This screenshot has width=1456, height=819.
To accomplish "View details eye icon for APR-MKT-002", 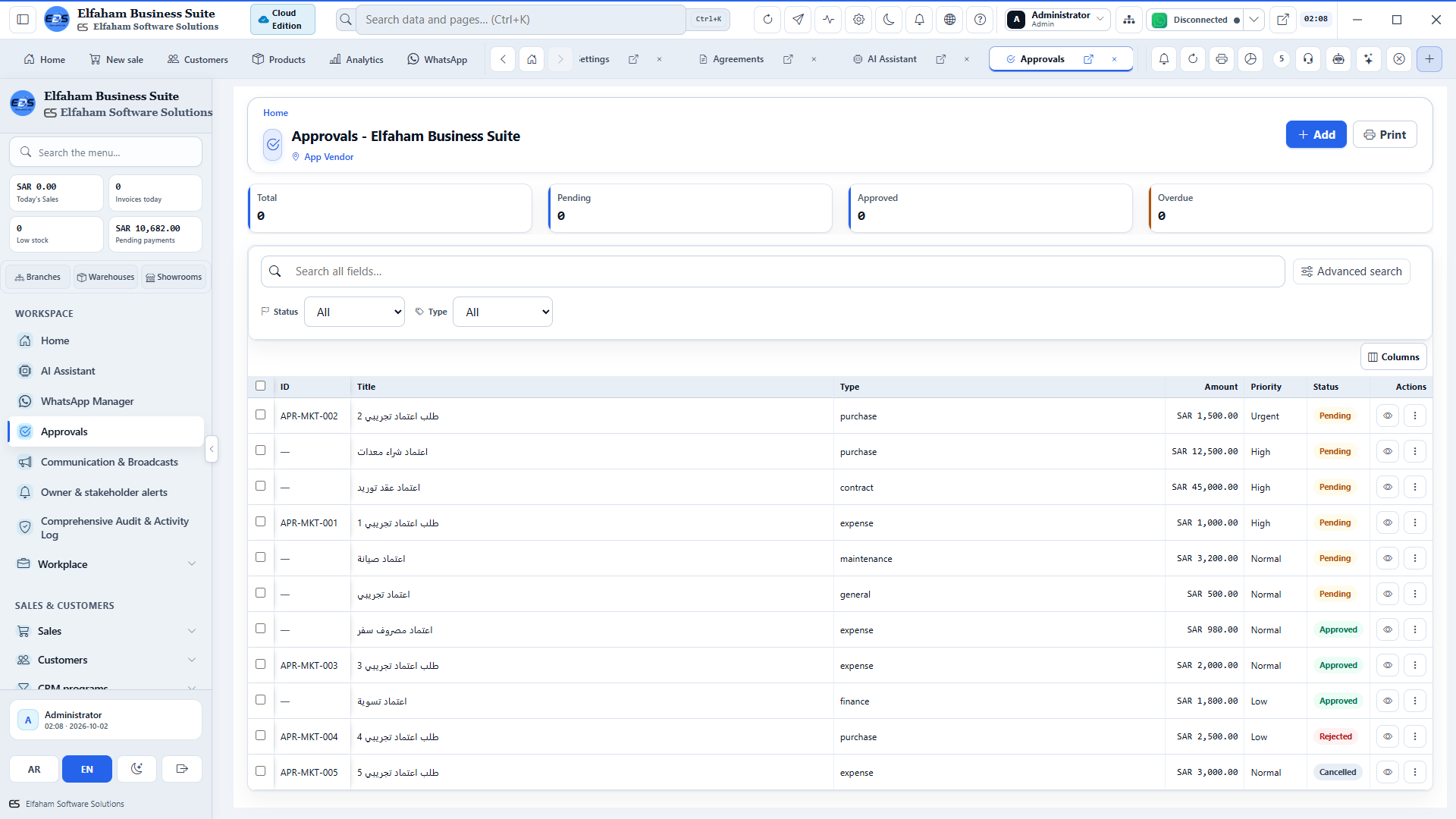I will coord(1387,416).
